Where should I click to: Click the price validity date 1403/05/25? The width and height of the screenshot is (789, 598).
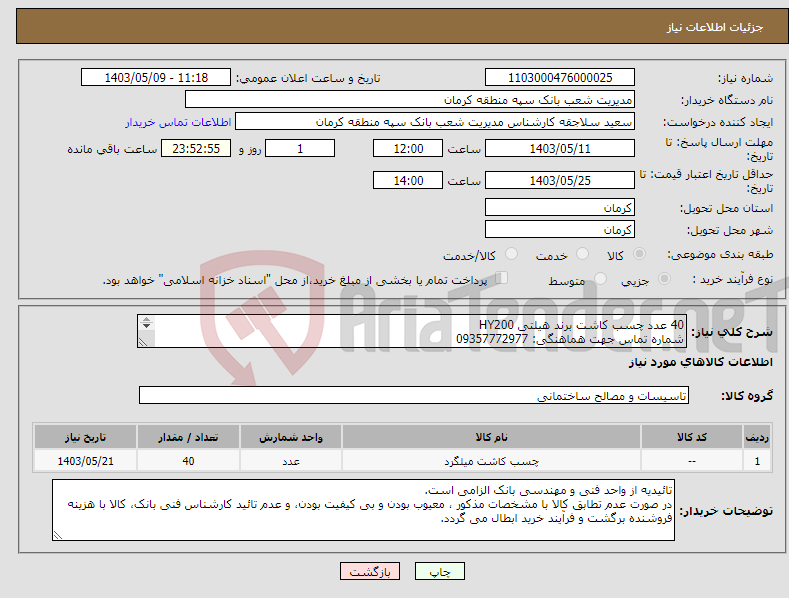click(560, 180)
